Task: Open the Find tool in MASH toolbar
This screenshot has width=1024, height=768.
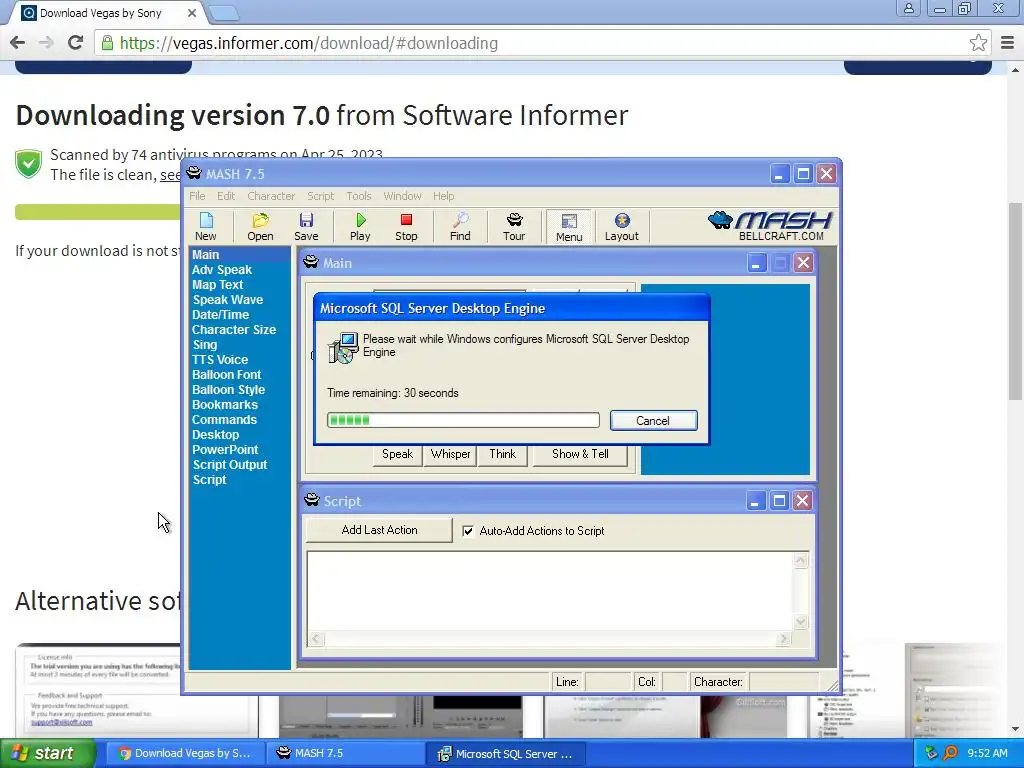Action: click(x=460, y=227)
